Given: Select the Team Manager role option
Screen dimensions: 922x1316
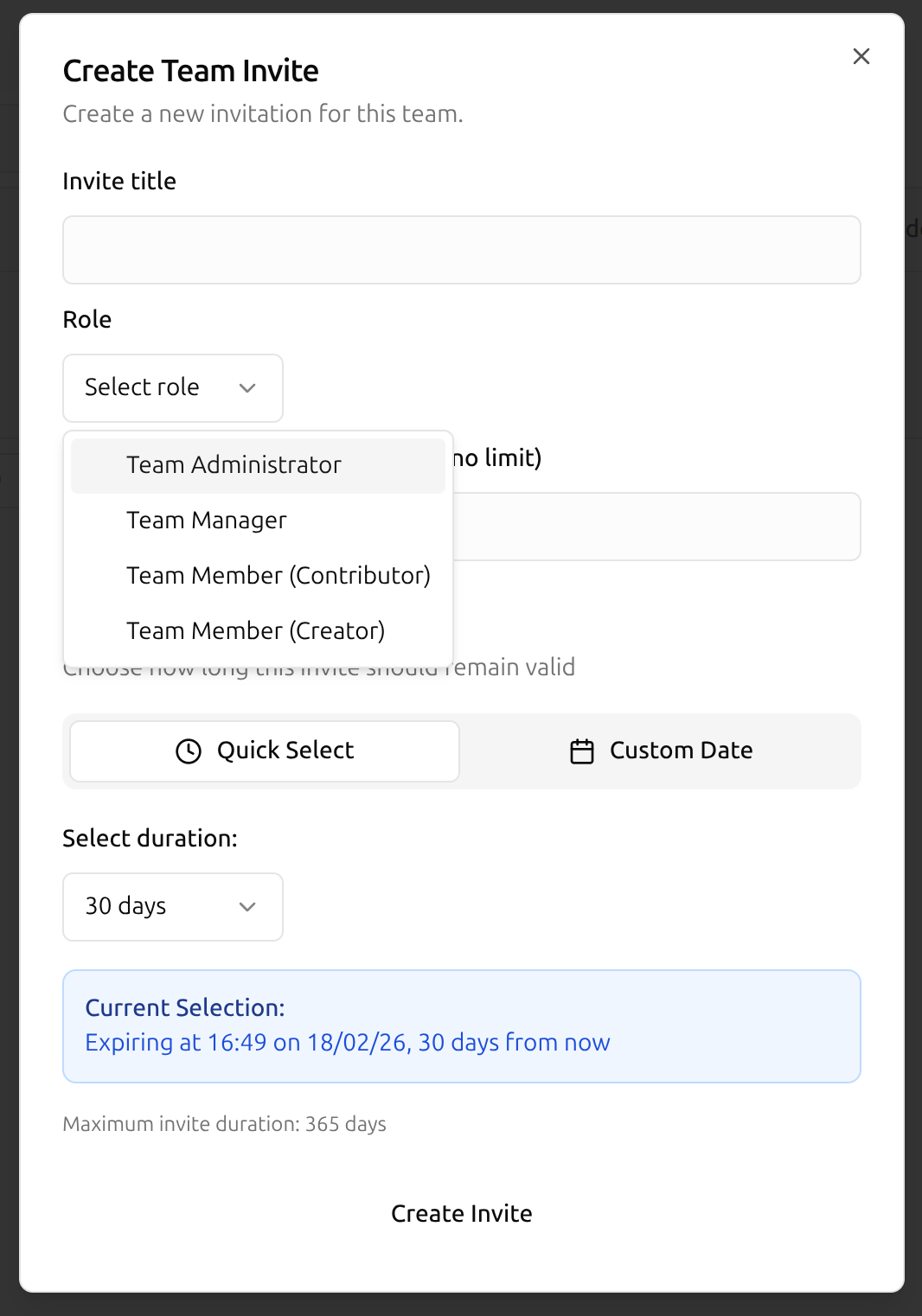Looking at the screenshot, I should 206,521.
